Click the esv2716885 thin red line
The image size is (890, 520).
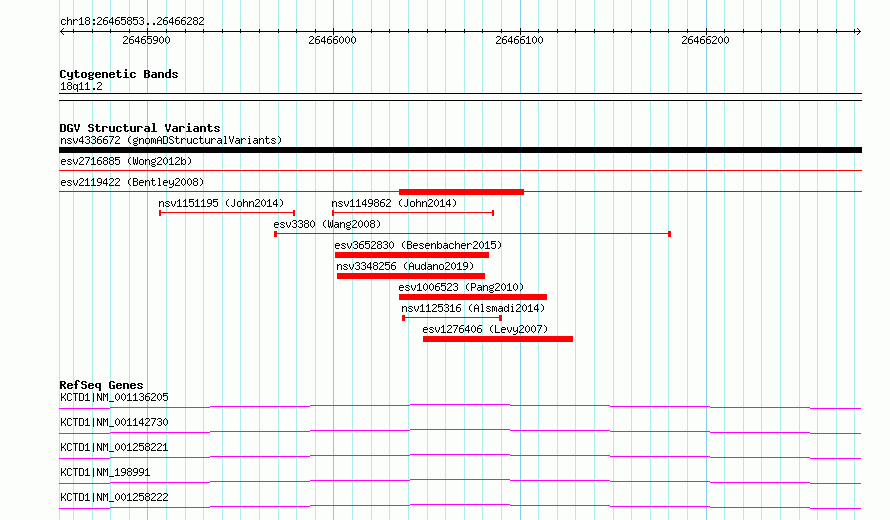tap(460, 170)
